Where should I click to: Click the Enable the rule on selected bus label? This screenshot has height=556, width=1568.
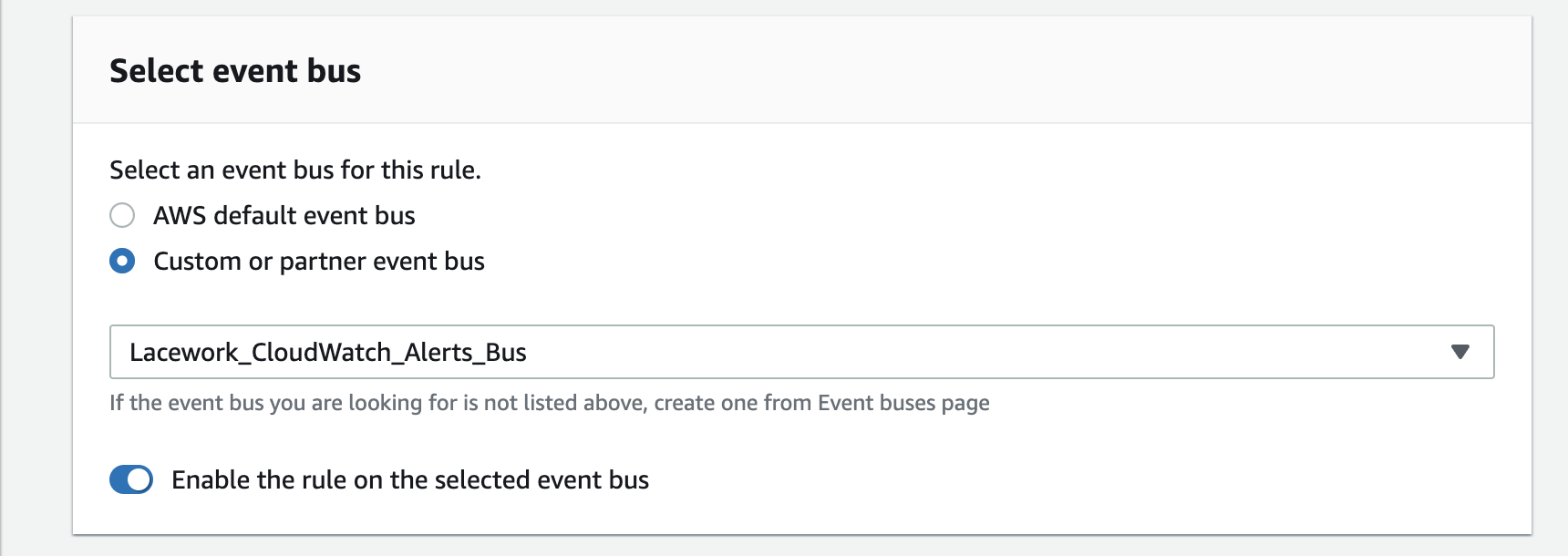409,479
